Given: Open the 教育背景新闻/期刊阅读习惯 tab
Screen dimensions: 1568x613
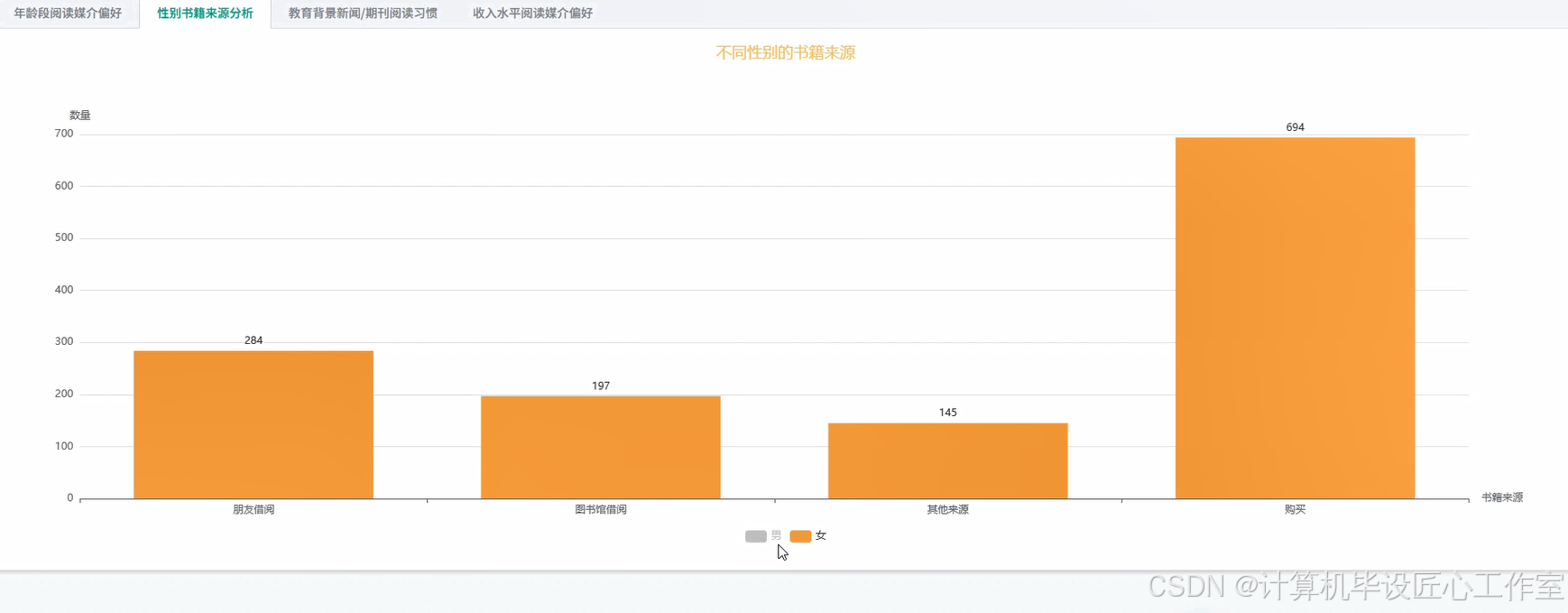Looking at the screenshot, I should pyautogui.click(x=363, y=14).
